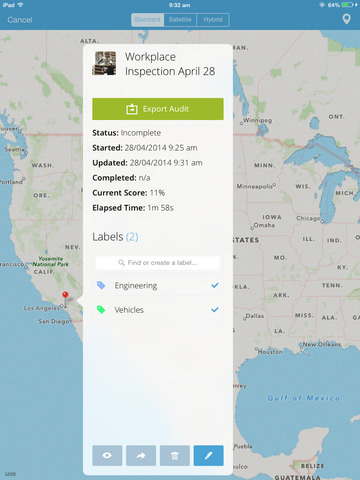Open the Workplace Inspection thumbnail image

104,63
